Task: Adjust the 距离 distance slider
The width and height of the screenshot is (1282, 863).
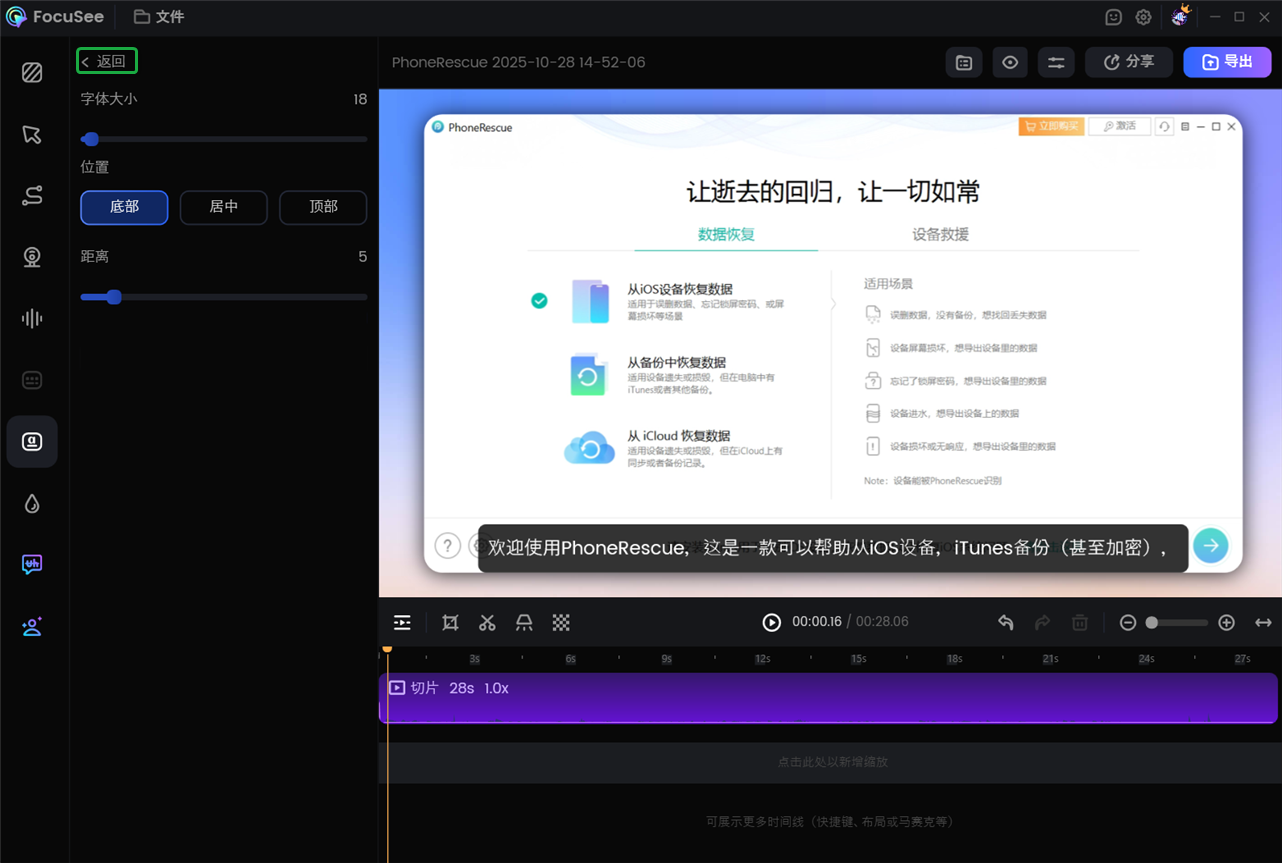Action: [x=224, y=297]
